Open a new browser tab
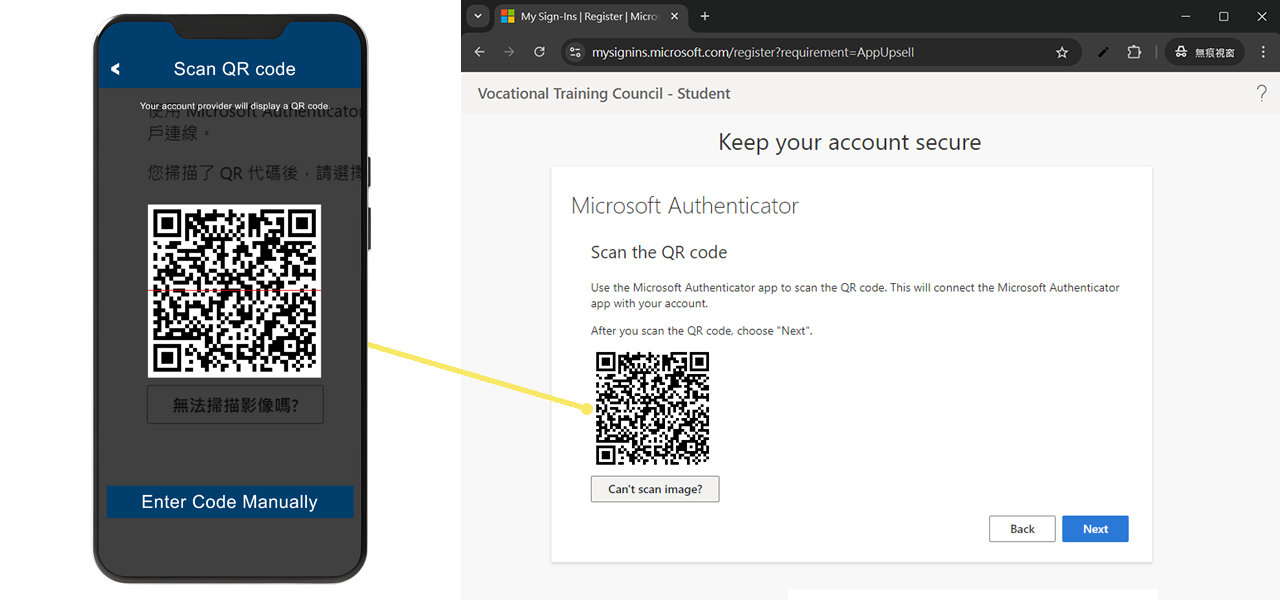This screenshot has width=1280, height=600. (705, 17)
